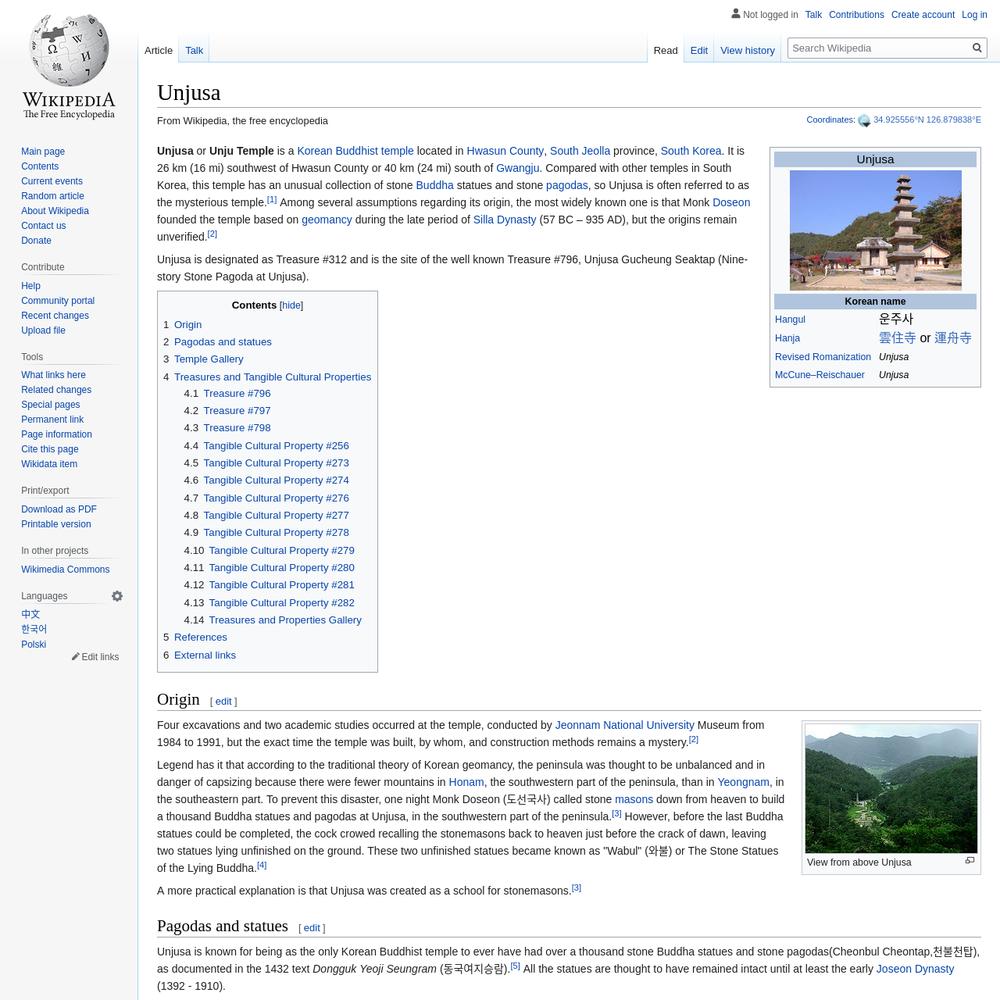Switch to the 한국어 language version
The width and height of the screenshot is (1000, 1000).
[x=34, y=629]
